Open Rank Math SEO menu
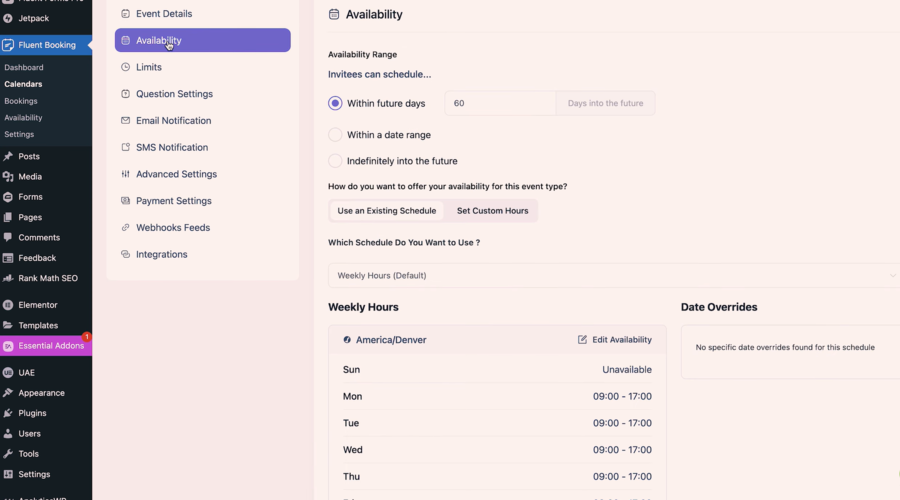This screenshot has width=900, height=500. (x=46, y=278)
